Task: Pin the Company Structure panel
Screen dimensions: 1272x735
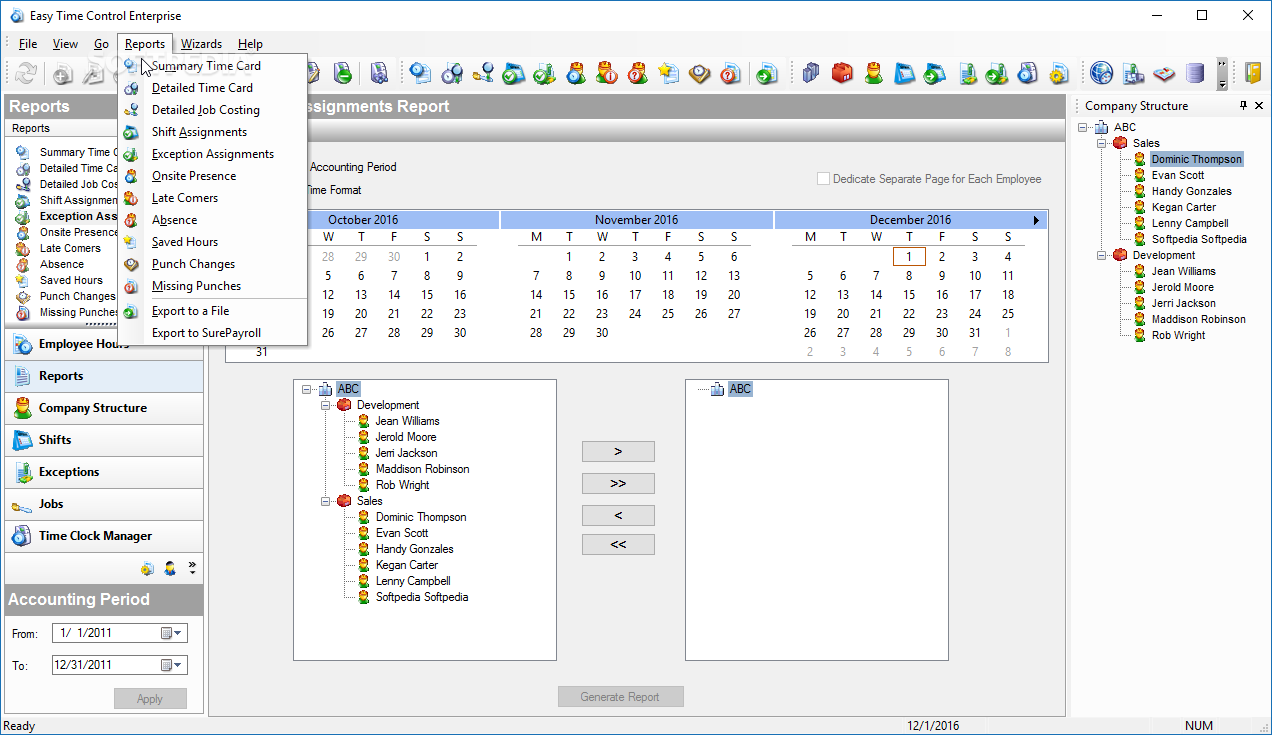Action: (x=1243, y=106)
